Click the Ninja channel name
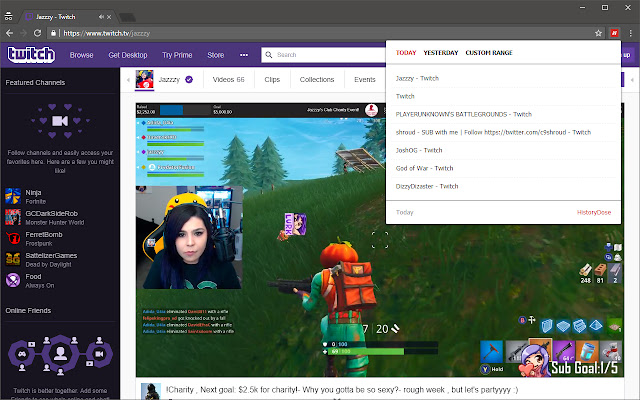 33,193
